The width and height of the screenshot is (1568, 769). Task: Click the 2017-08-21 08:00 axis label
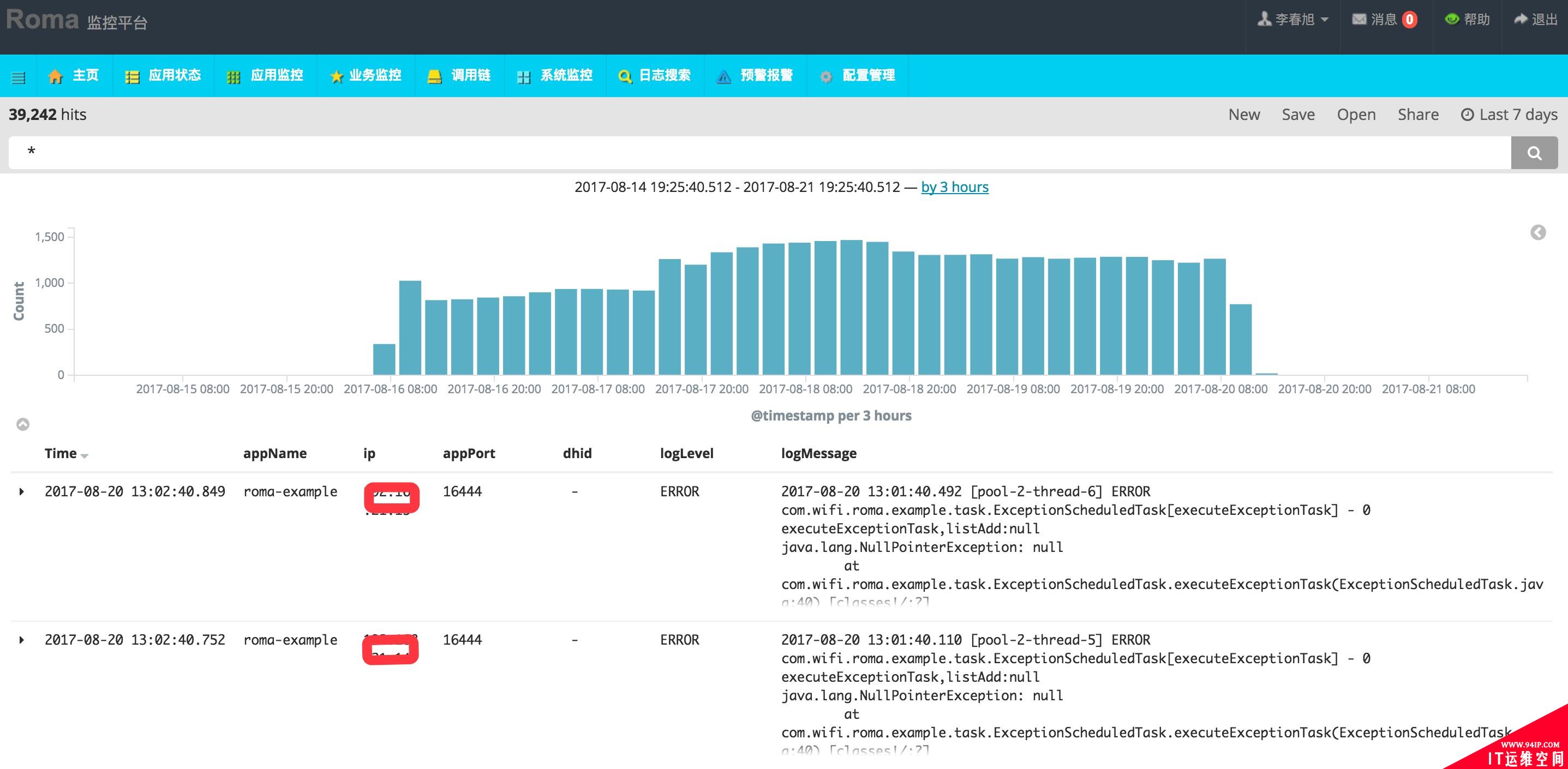(x=1428, y=389)
